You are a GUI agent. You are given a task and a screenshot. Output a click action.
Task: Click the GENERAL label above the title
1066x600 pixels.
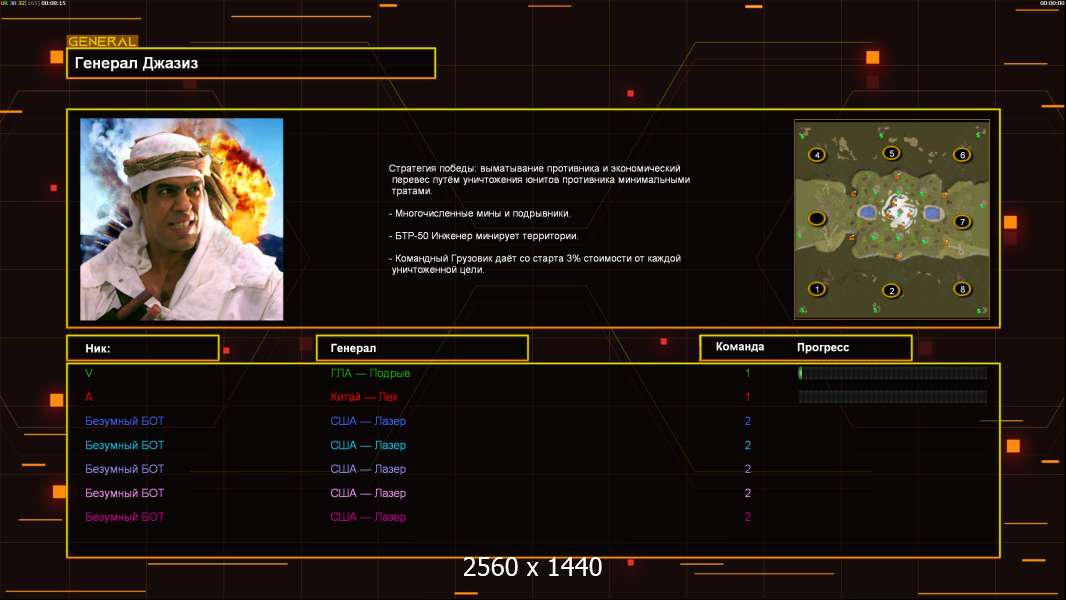tap(103, 41)
